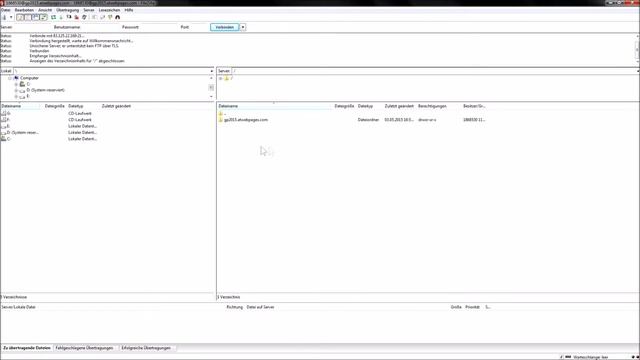Image resolution: width=640 pixels, height=360 pixels.
Task: Click the Port input field
Action: tap(199, 27)
